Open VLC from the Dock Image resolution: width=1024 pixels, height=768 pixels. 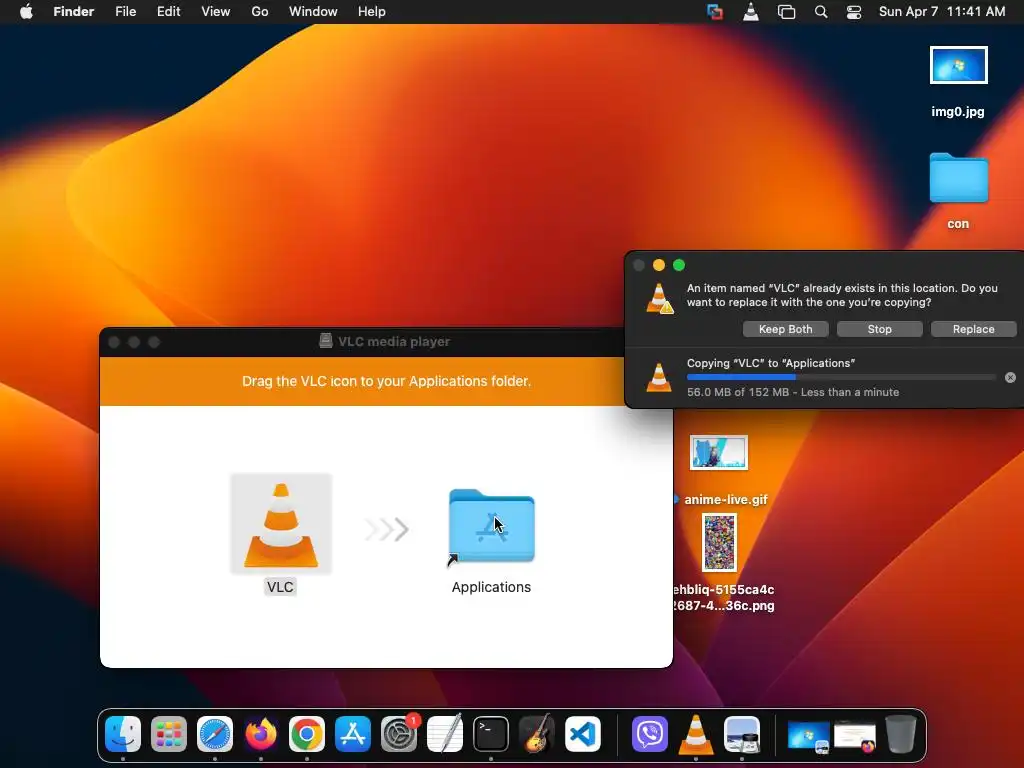[696, 734]
